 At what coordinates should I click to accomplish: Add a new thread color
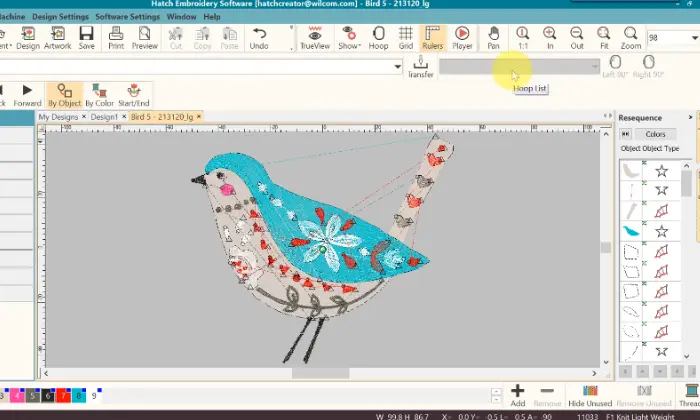point(517,395)
